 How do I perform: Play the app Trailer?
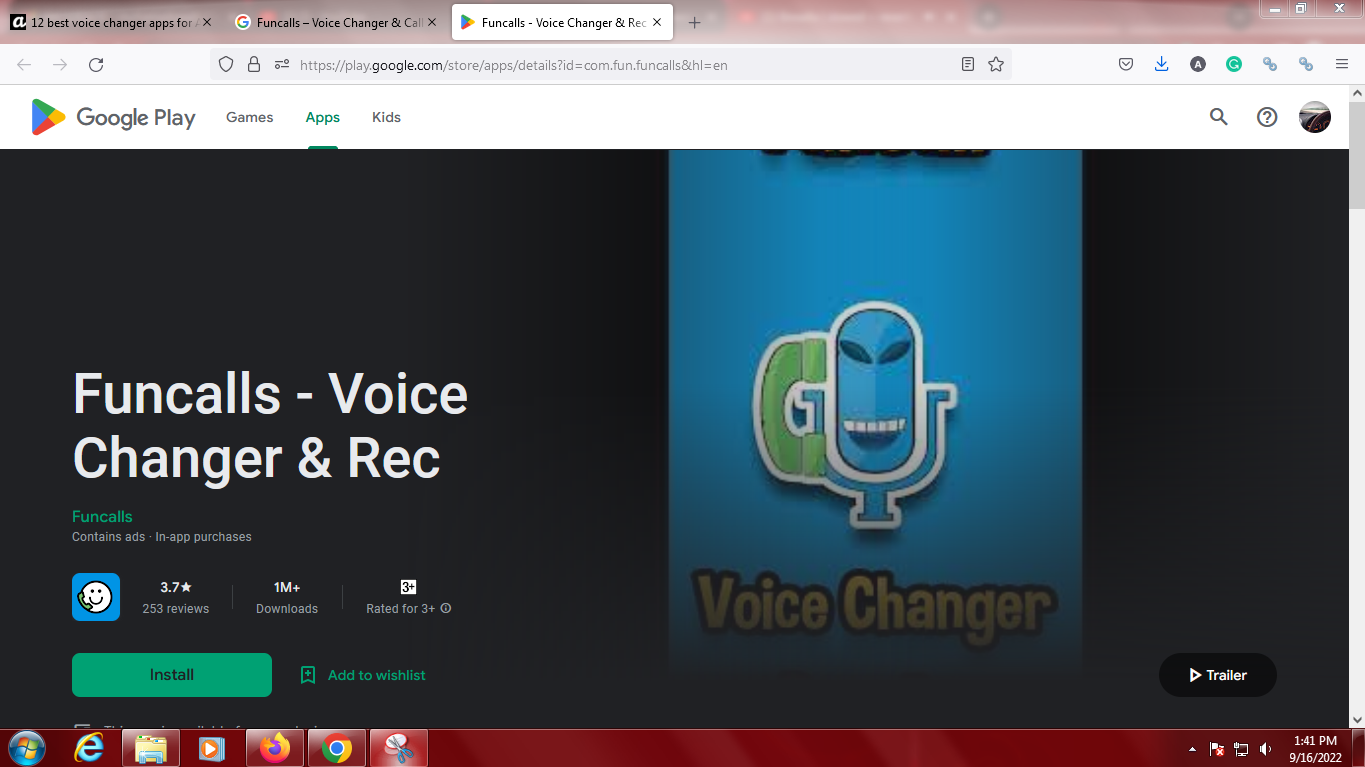click(1218, 675)
